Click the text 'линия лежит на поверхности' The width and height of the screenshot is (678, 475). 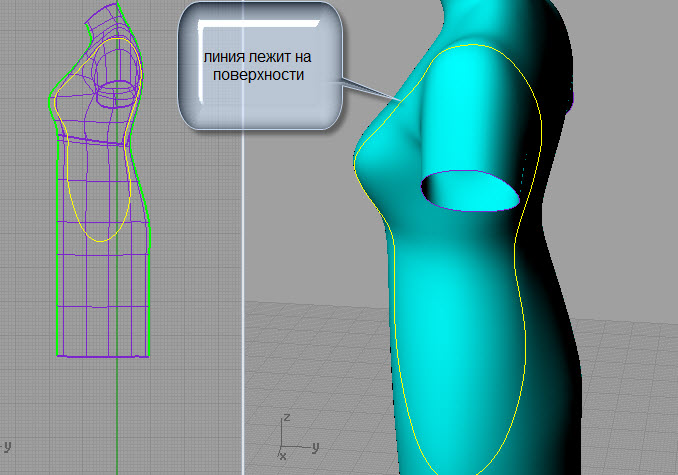[258, 66]
